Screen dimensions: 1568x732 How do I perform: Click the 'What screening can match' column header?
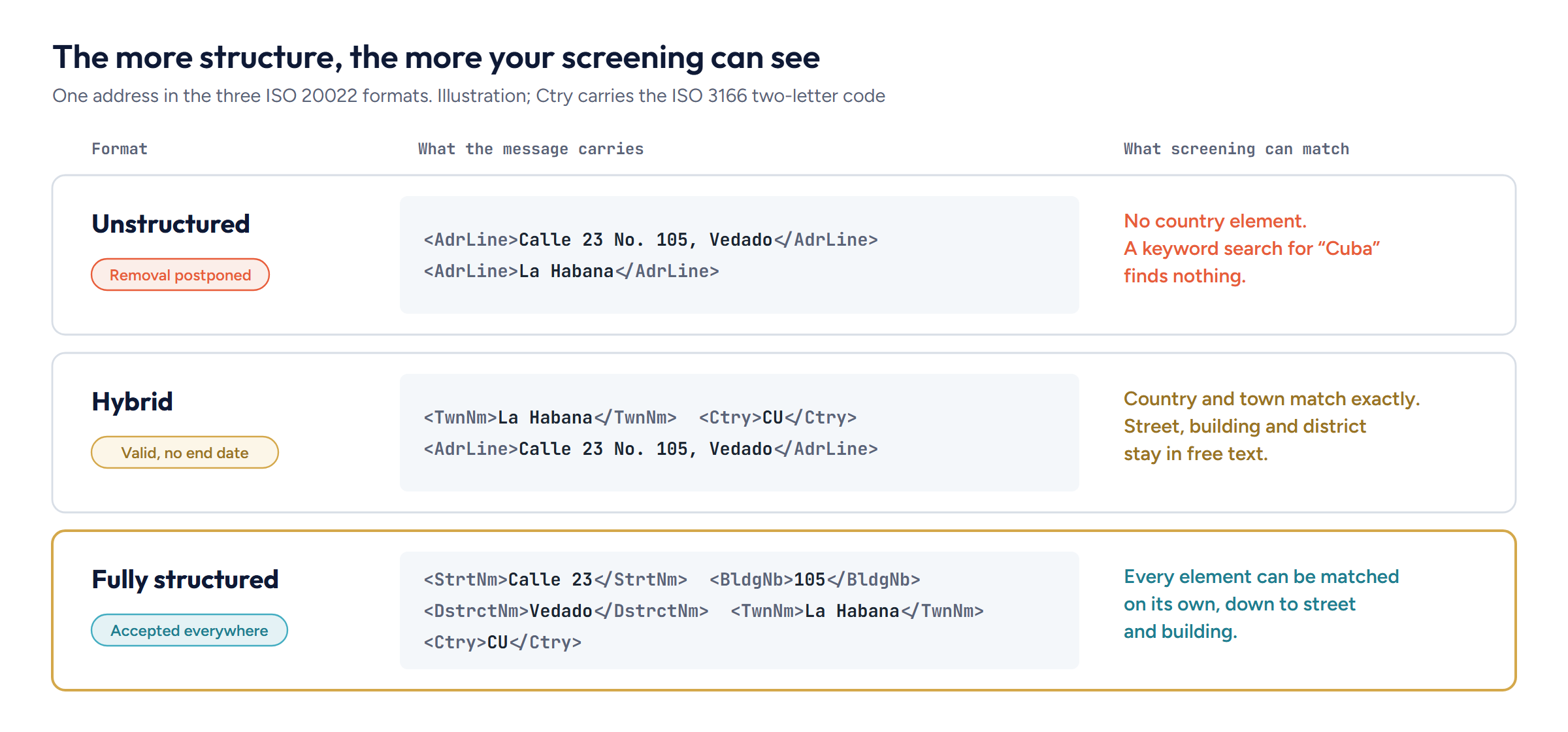1236,149
